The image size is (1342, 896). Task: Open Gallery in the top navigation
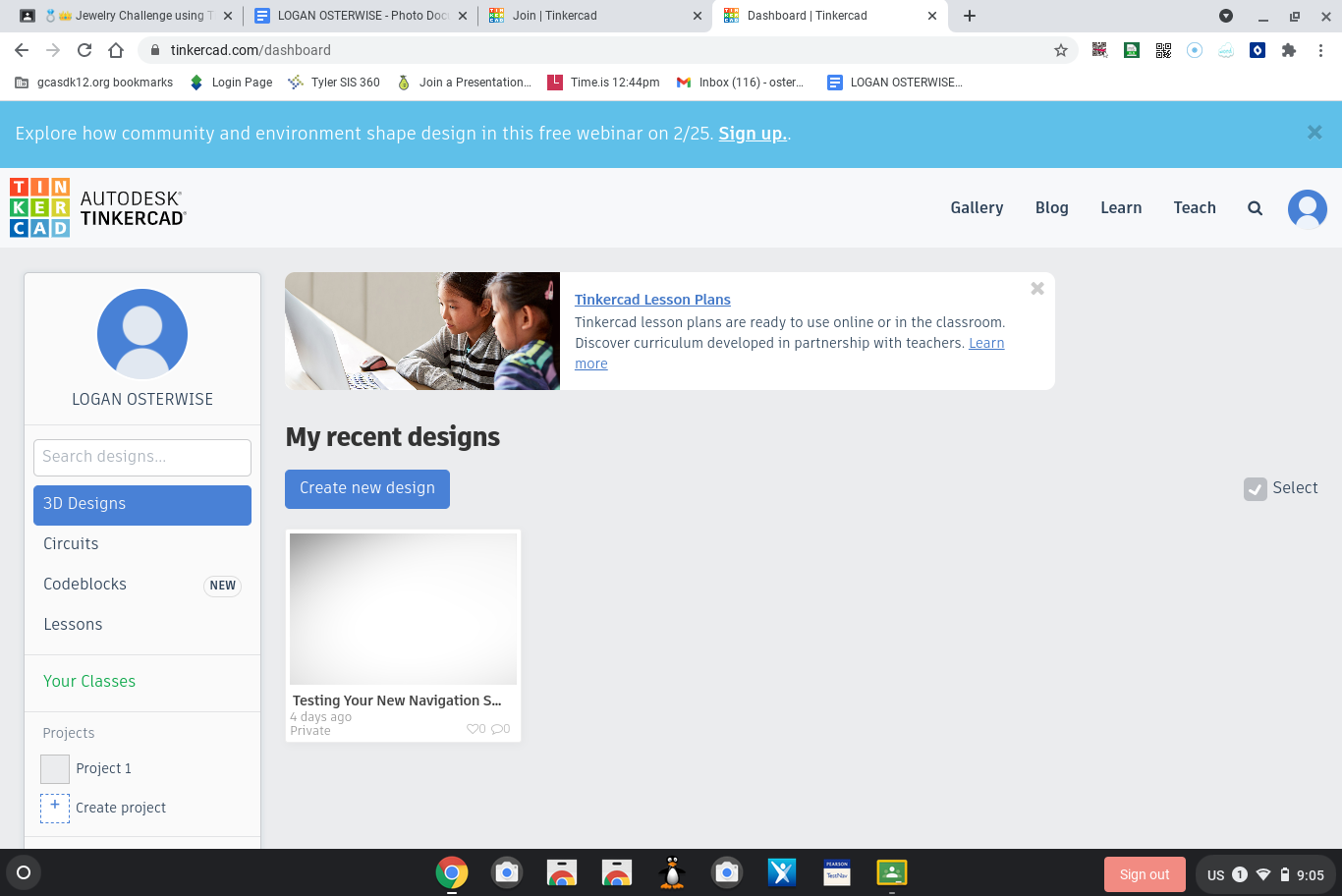977,208
